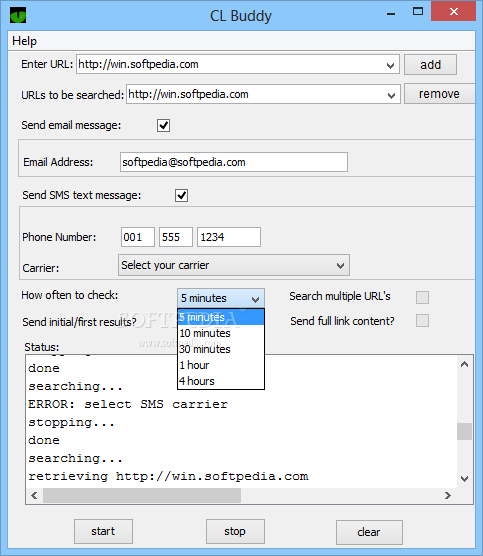Click the add button
Viewport: 483px width, 556px height.
pos(430,65)
